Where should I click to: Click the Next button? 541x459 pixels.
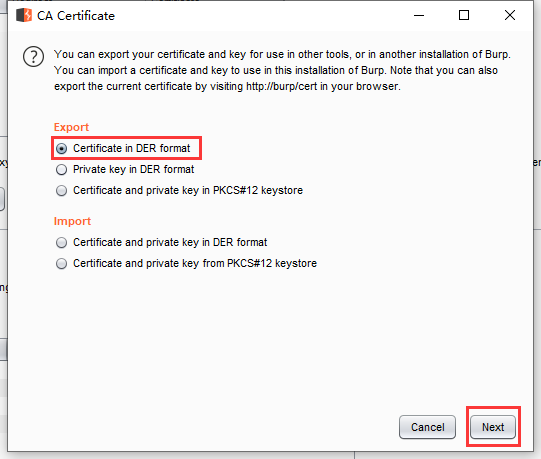[493, 427]
